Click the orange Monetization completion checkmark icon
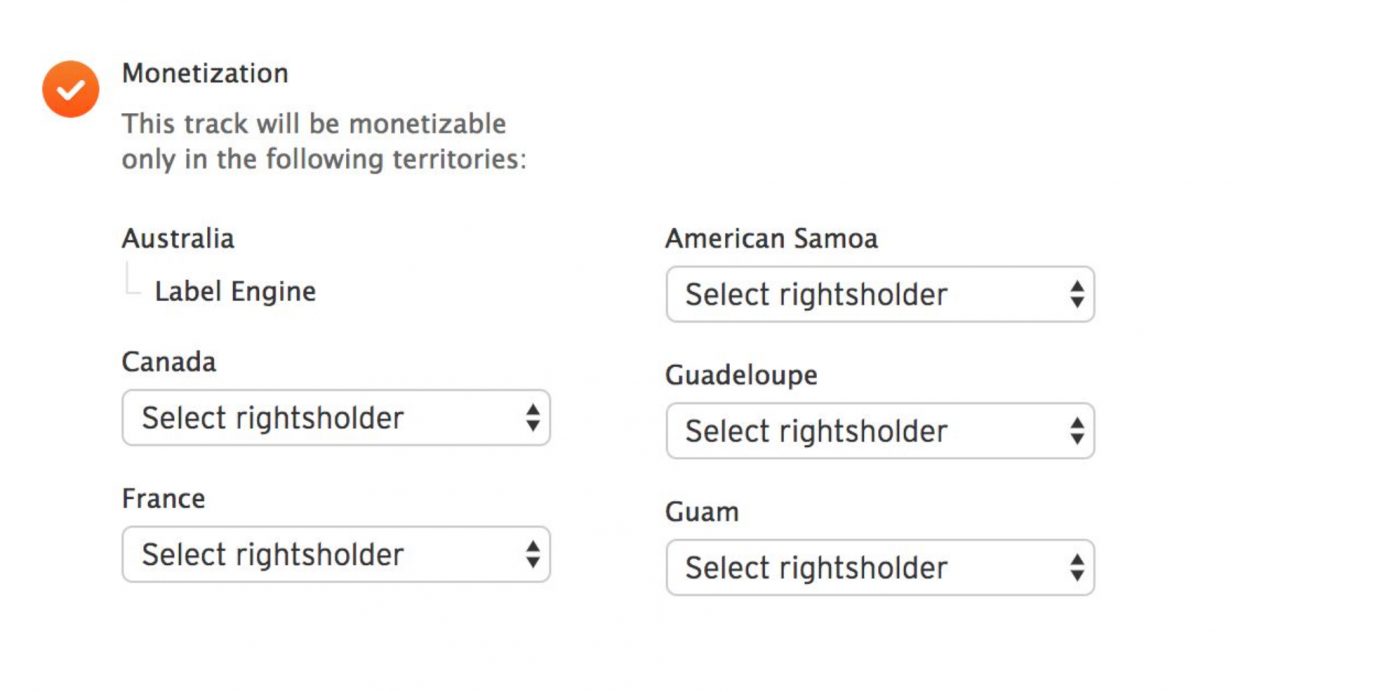Viewport: 1384px width, 692px height. 70,88
